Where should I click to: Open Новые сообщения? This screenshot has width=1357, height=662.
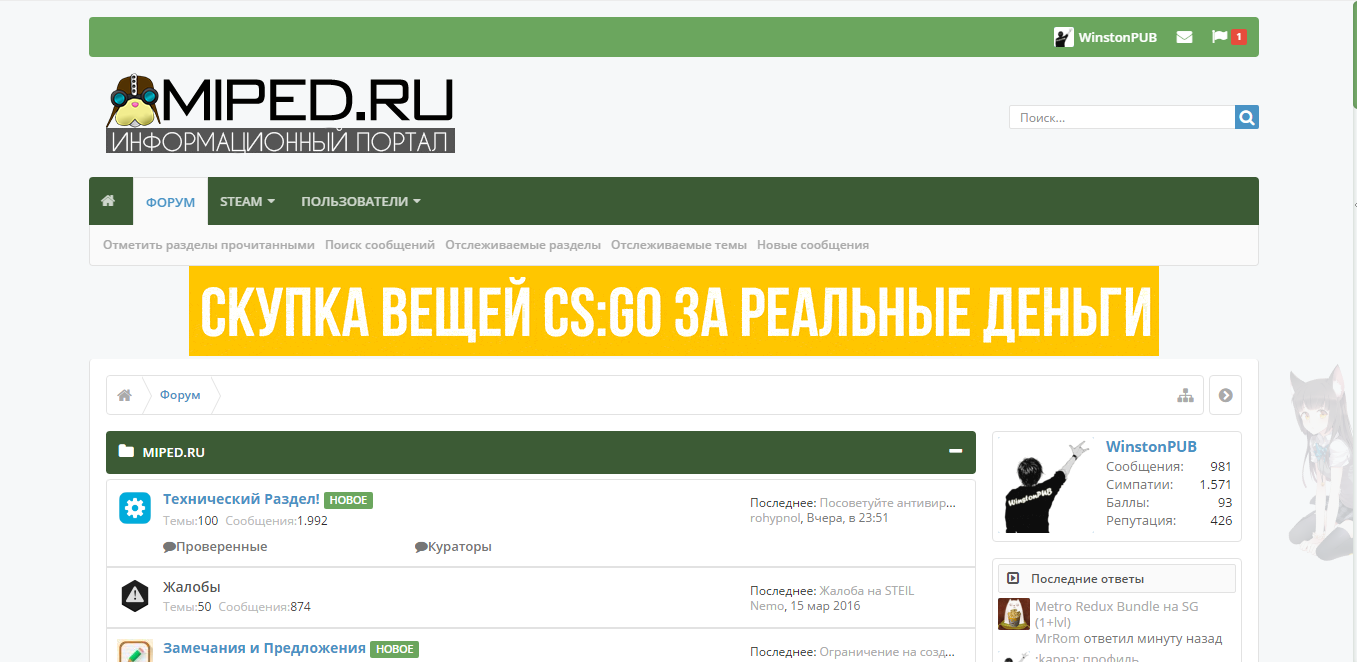(x=813, y=245)
